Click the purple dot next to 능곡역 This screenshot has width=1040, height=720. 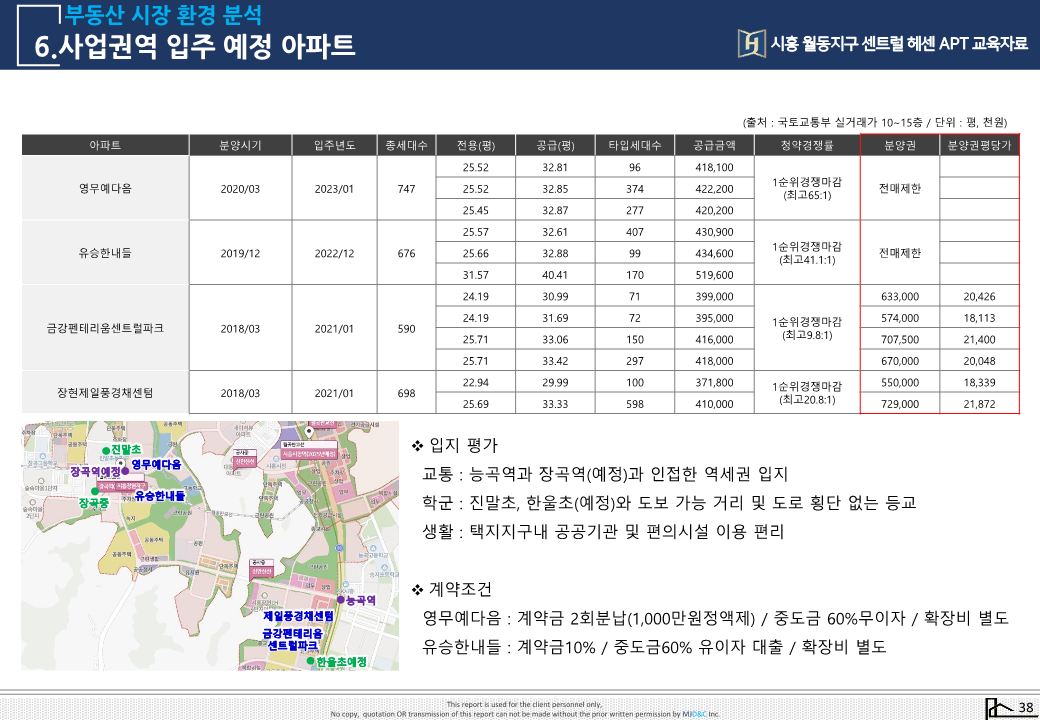tap(338, 600)
